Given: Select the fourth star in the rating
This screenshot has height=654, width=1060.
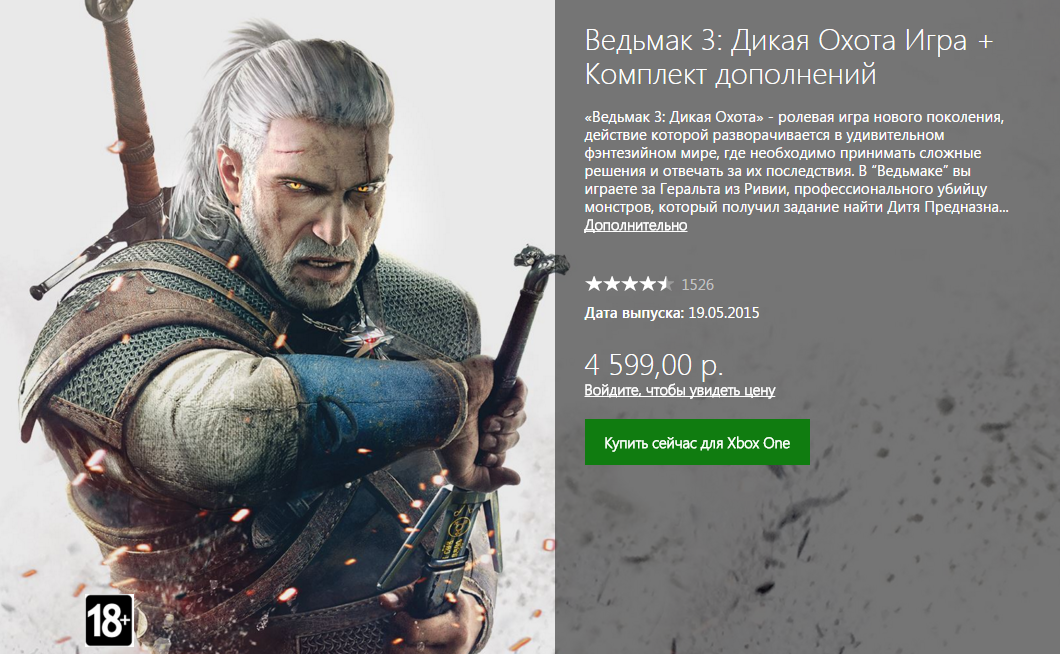Looking at the screenshot, I should coord(648,283).
